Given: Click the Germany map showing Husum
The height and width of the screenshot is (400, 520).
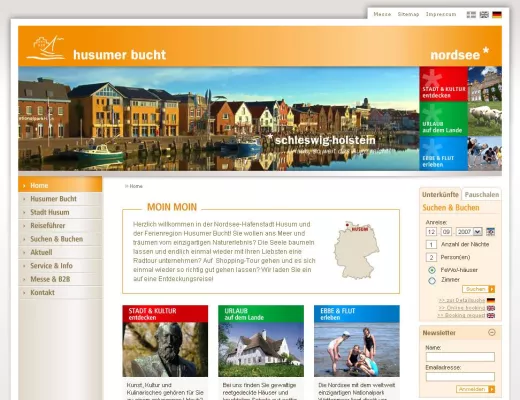Looking at the screenshot, I should click(x=356, y=250).
